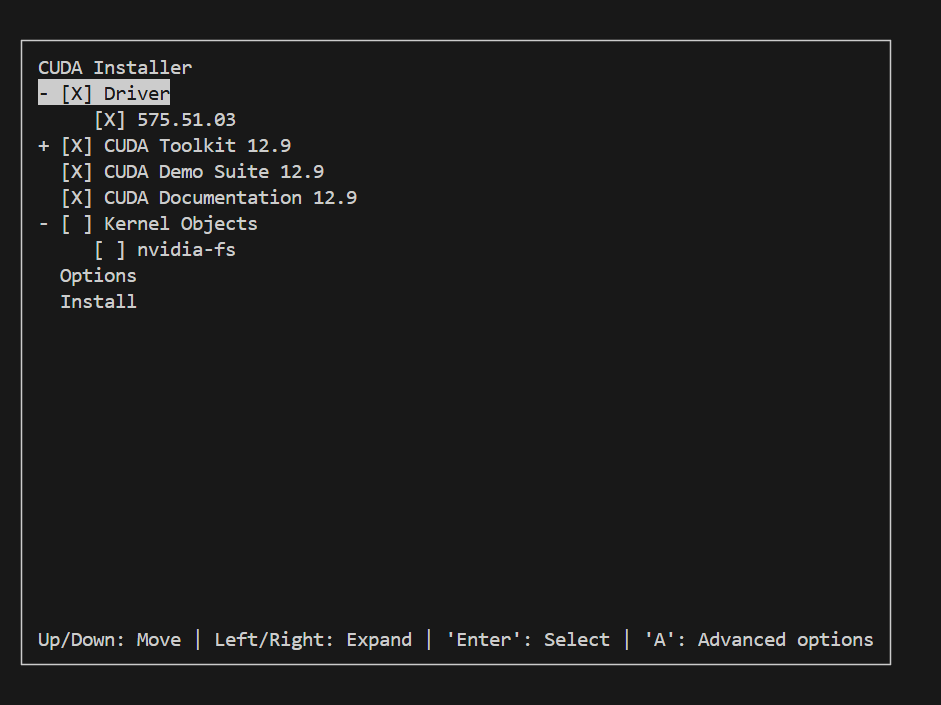Click the nvidia-fs label
The width and height of the screenshot is (941, 705).
click(x=186, y=250)
